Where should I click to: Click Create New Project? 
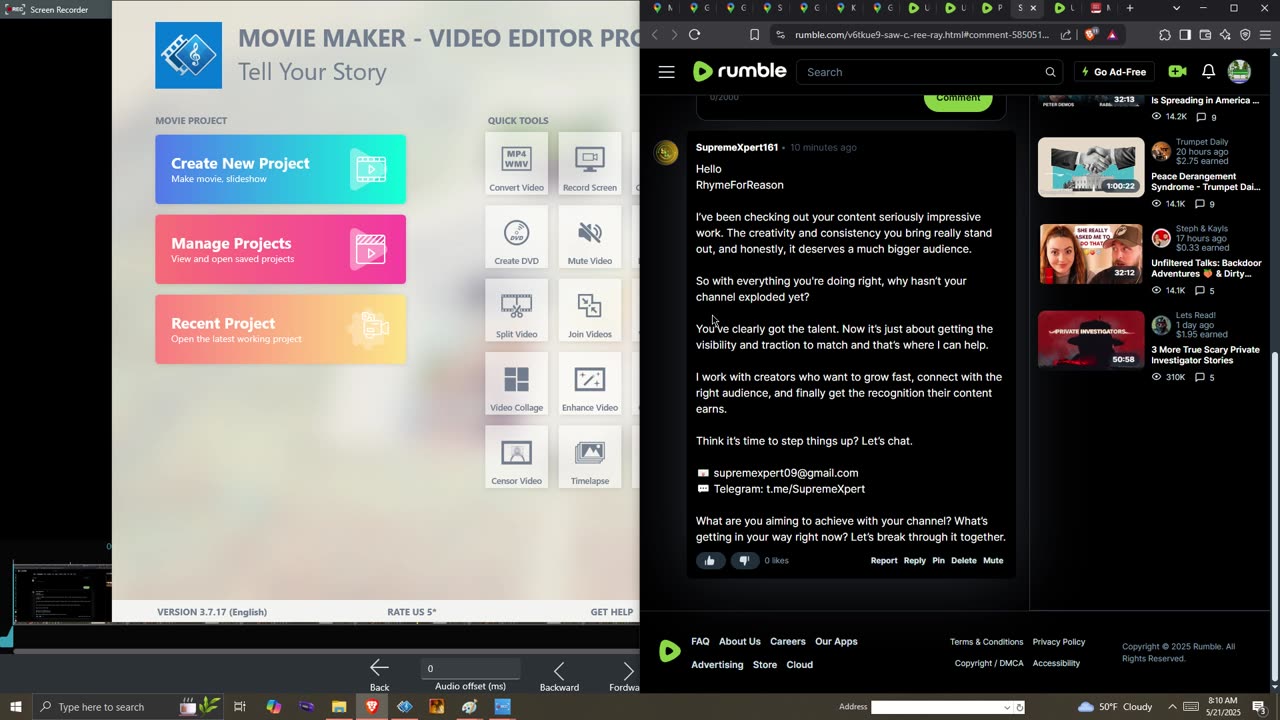click(x=280, y=169)
